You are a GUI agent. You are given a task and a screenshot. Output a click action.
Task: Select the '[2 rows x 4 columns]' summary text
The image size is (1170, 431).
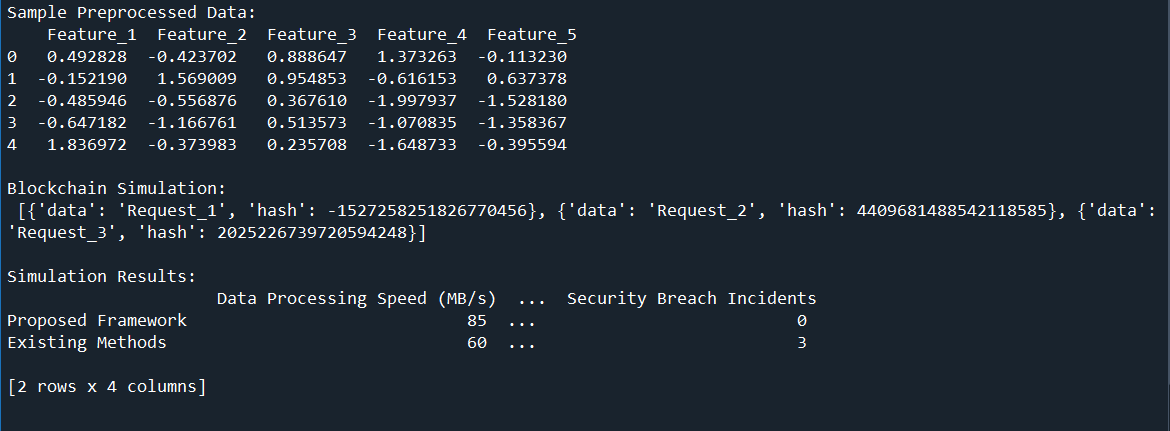pyautogui.click(x=107, y=387)
